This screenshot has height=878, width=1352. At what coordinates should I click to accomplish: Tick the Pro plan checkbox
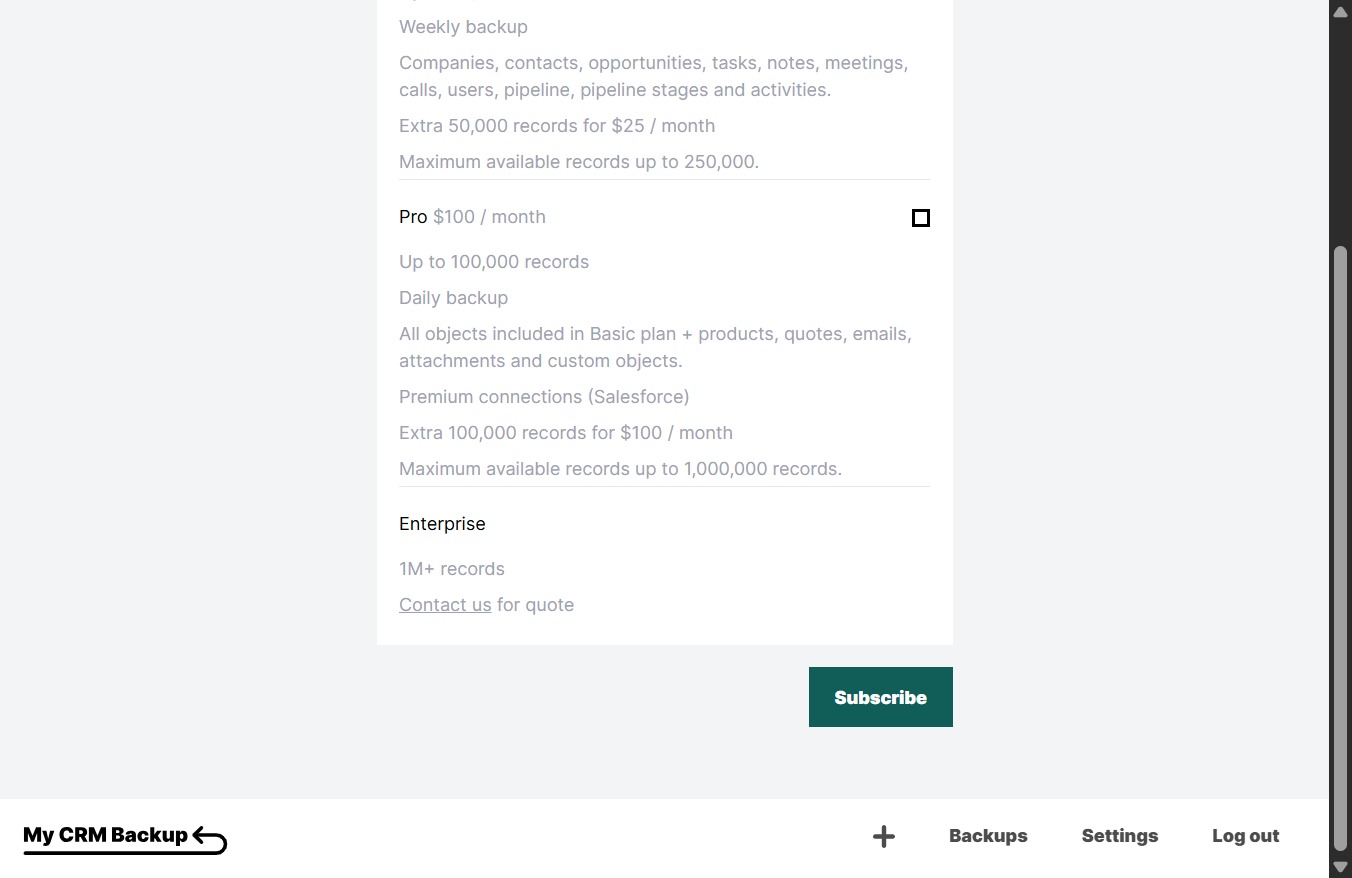921,218
